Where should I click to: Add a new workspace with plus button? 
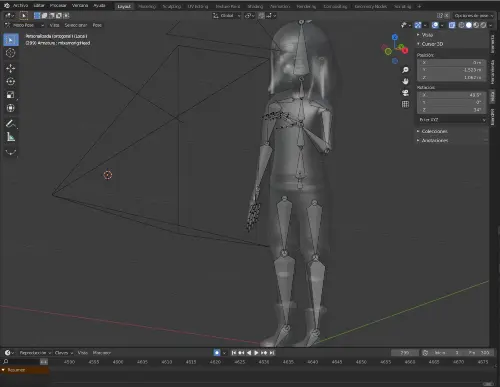pyautogui.click(x=419, y=6)
